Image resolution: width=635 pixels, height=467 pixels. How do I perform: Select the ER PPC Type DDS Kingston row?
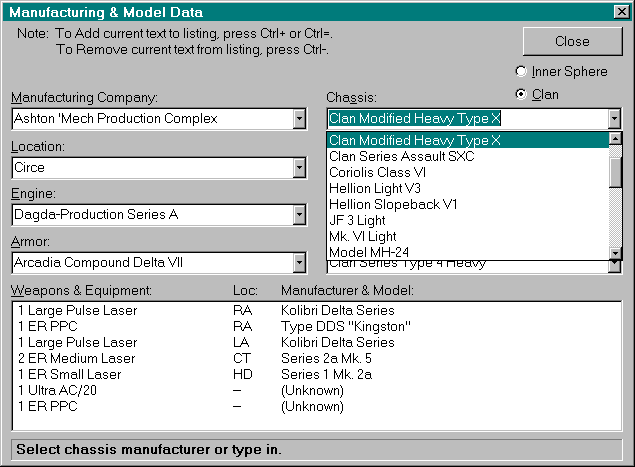pos(317,326)
